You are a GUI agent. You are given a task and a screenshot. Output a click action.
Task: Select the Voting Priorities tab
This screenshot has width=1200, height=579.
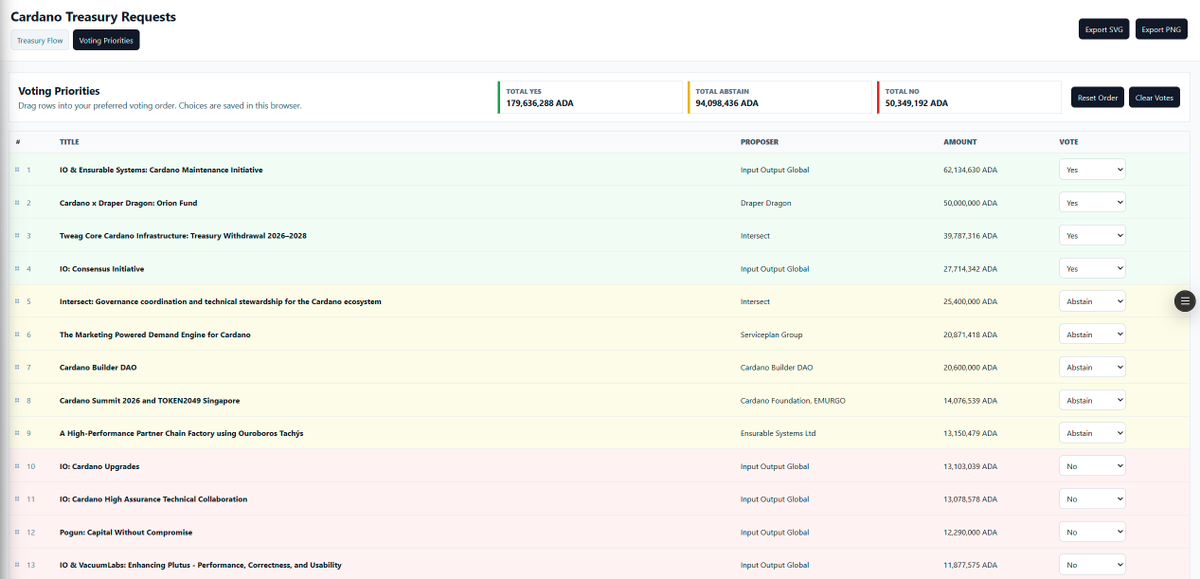point(106,40)
